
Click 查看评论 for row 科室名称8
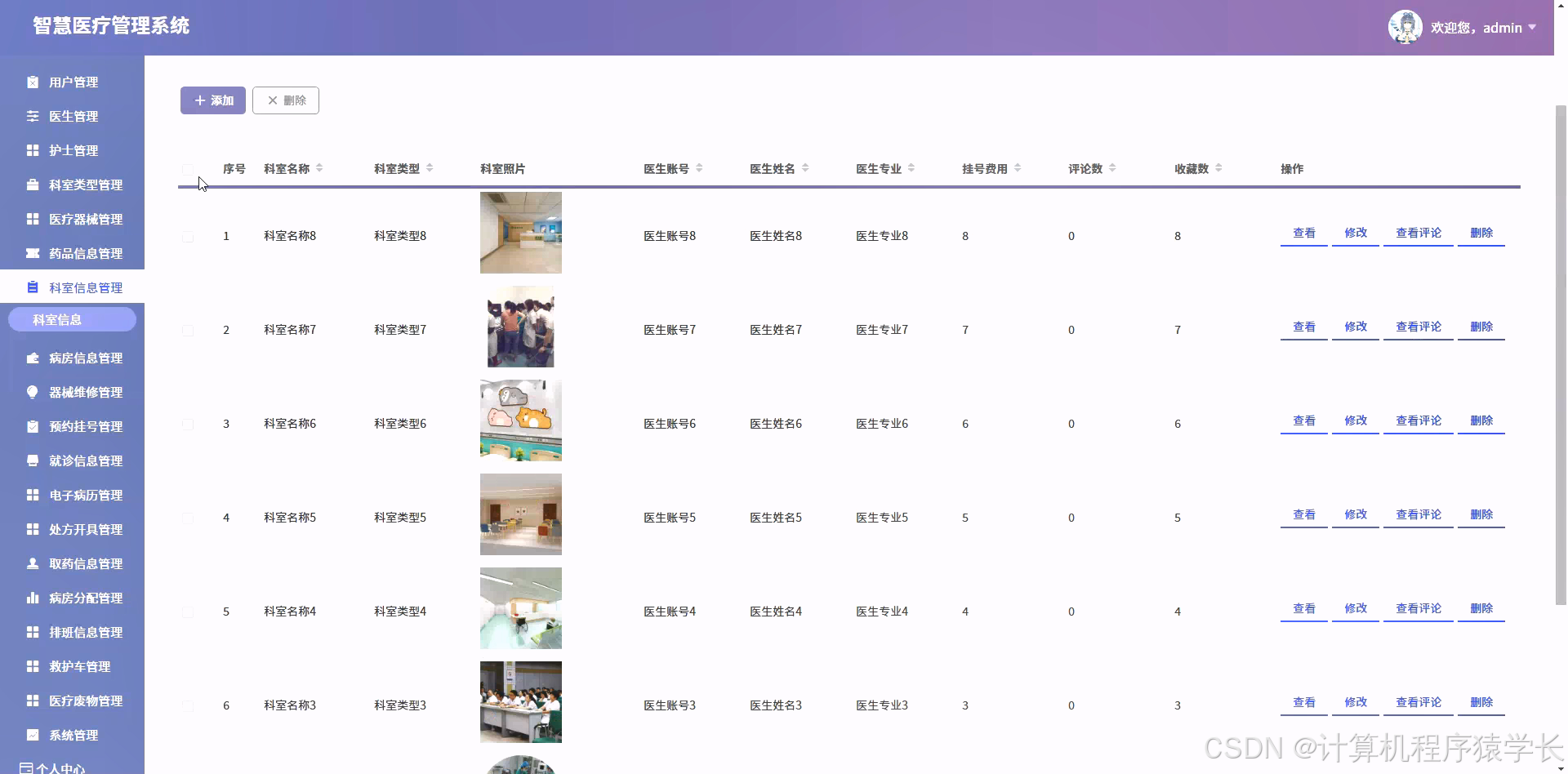pos(1419,234)
